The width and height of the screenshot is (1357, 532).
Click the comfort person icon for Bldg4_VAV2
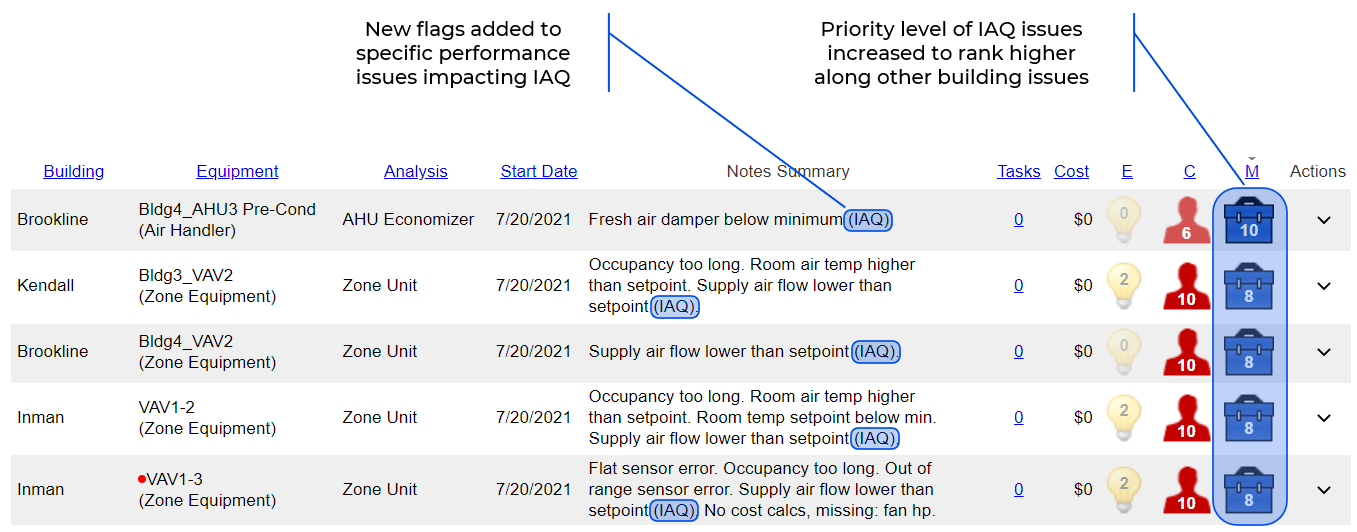coord(1186,352)
